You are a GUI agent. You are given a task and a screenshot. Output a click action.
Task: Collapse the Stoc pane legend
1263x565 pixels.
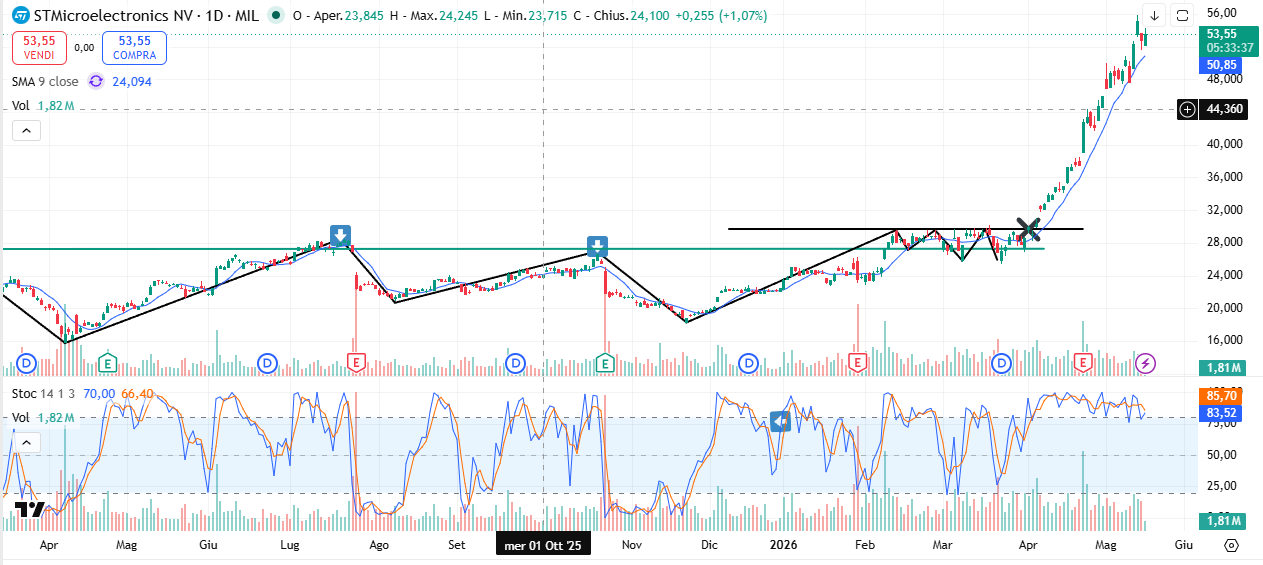[x=26, y=442]
